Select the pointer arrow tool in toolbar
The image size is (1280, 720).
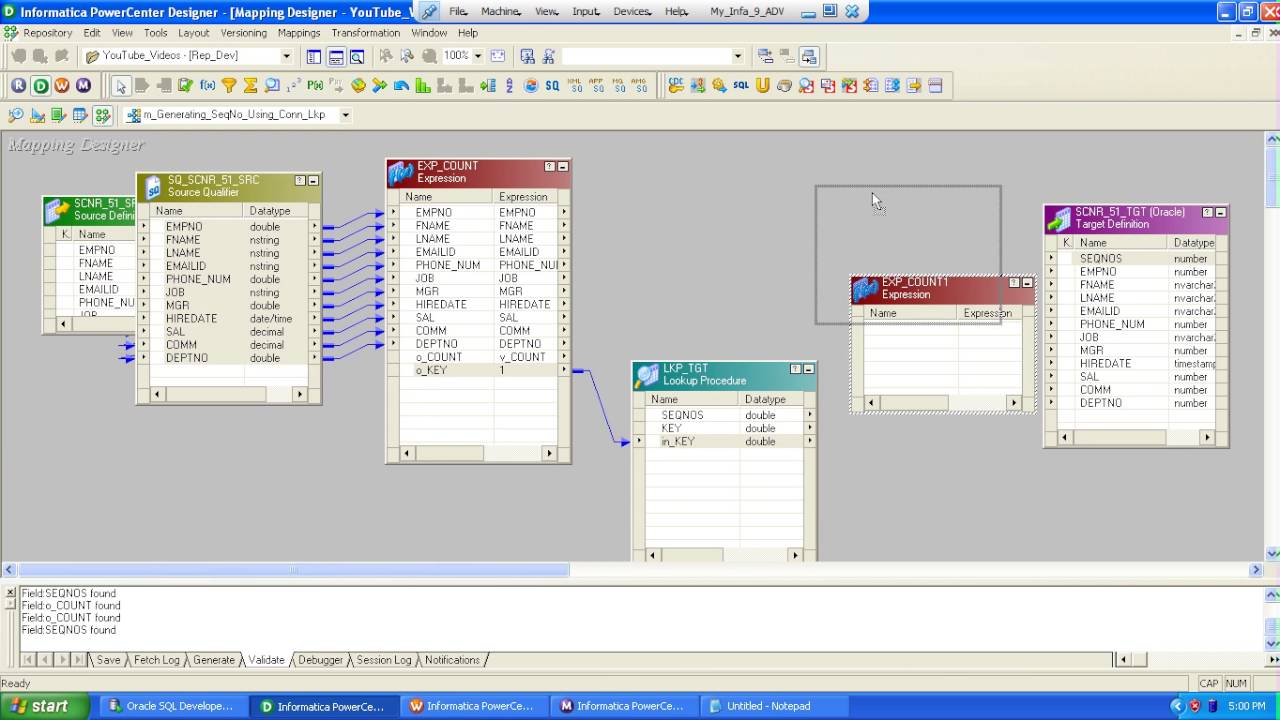point(121,86)
